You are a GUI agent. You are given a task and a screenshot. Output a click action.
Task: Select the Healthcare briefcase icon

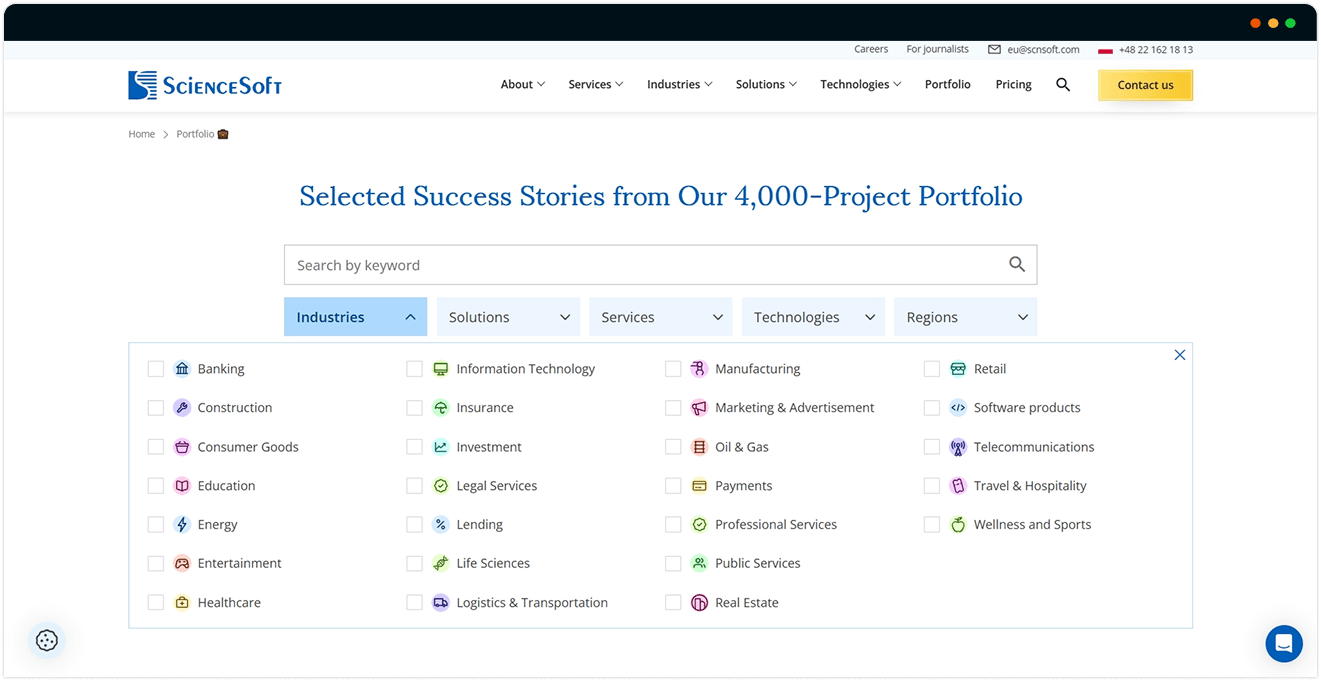tap(181, 602)
